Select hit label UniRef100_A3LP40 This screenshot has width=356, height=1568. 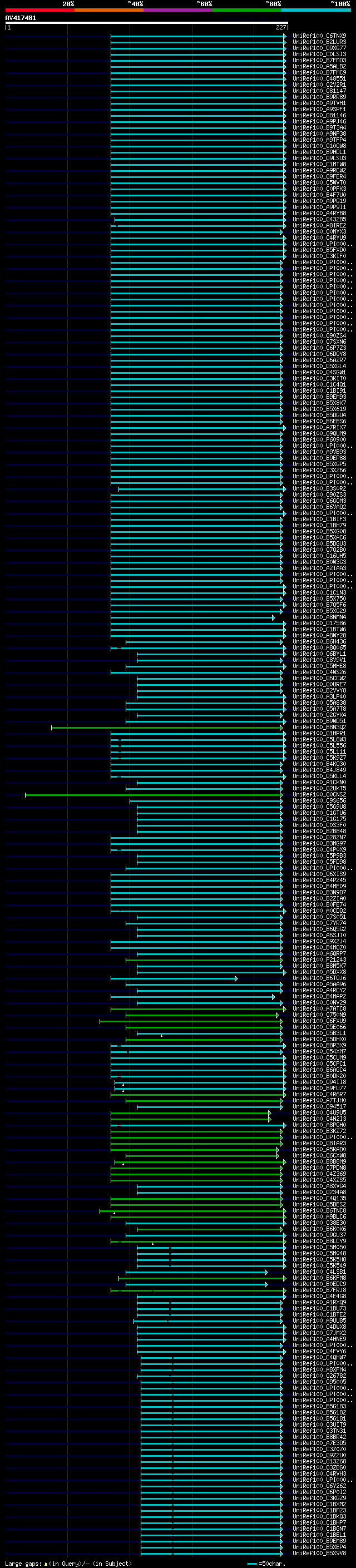click(x=319, y=696)
